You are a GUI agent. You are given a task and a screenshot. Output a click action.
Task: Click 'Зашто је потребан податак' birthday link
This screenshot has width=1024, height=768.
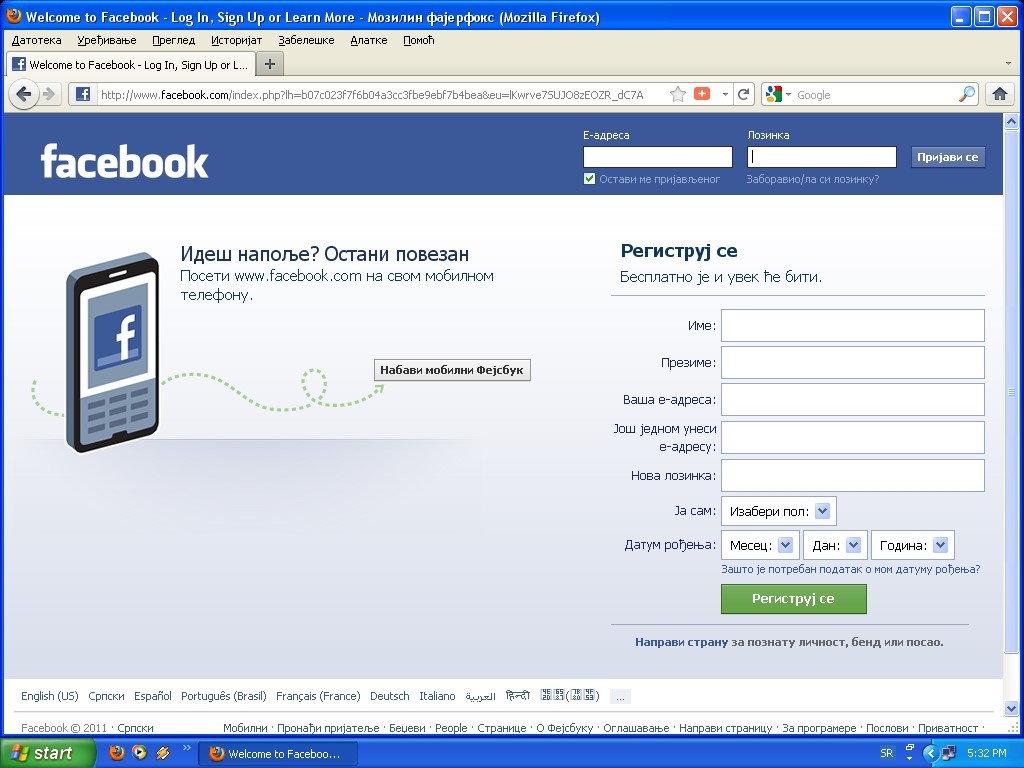click(x=850, y=569)
